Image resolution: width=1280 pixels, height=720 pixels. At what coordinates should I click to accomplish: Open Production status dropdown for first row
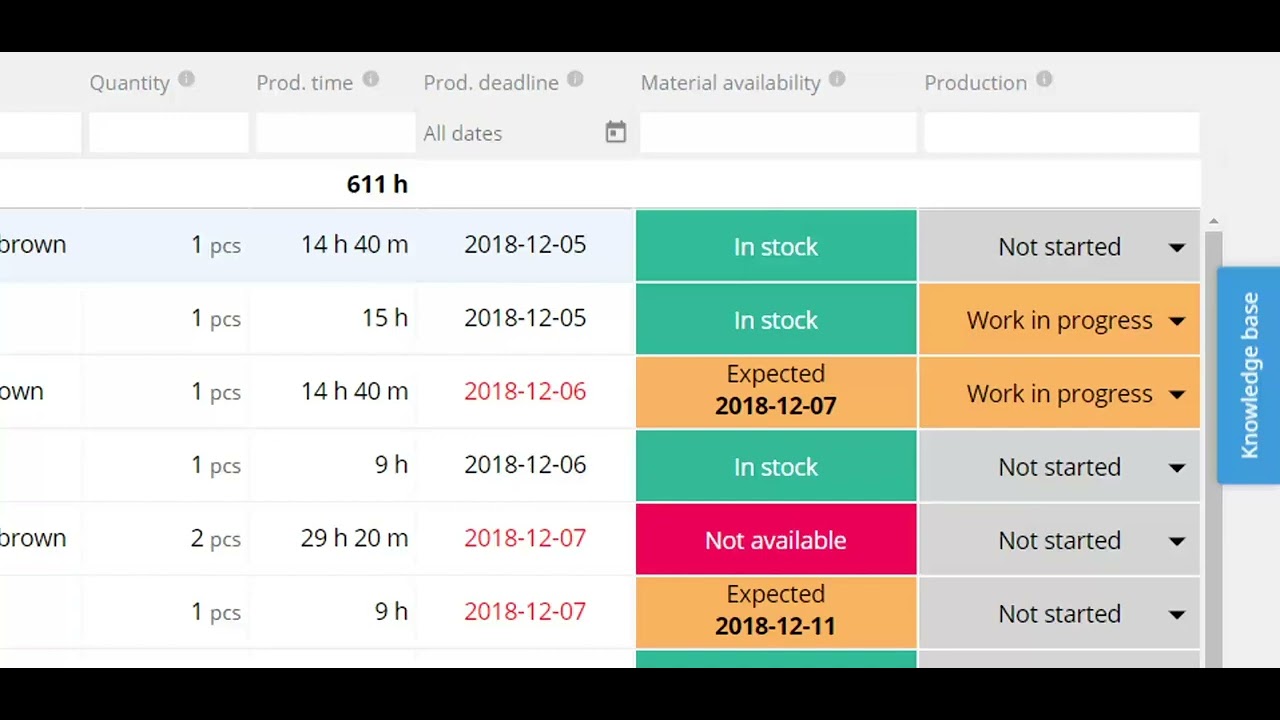(1176, 247)
